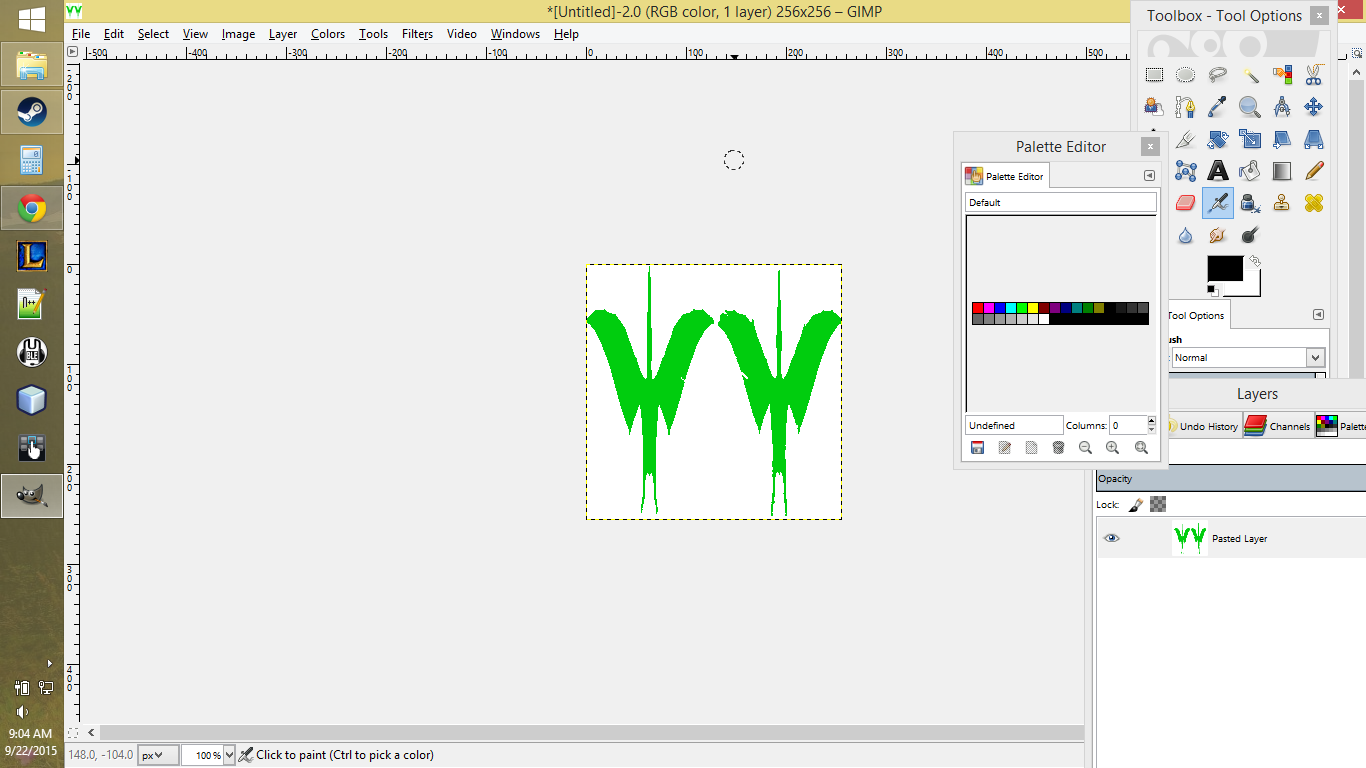The image size is (1366, 768).
Task: Open the Colors menu
Action: (328, 34)
